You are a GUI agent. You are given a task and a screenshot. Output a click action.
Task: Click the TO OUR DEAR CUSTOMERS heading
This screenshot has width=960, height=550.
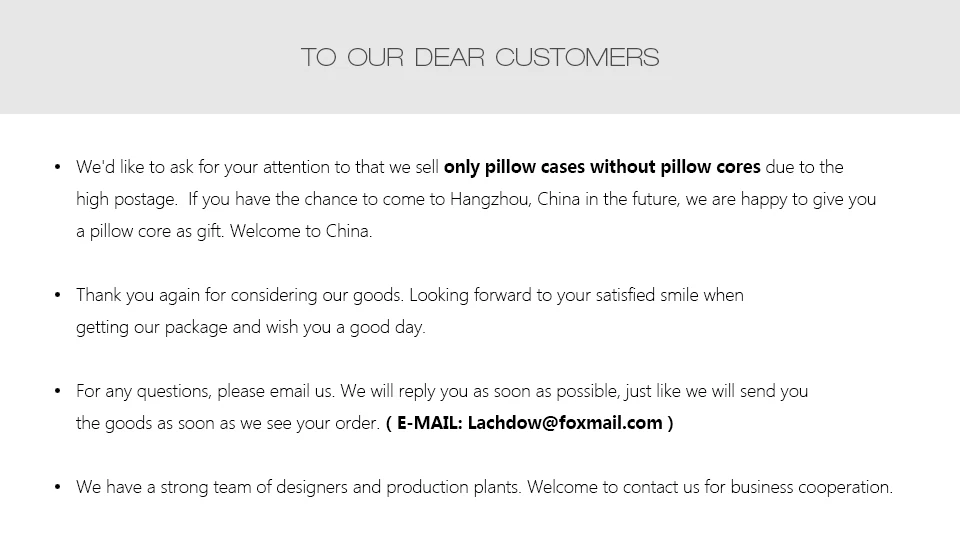click(480, 57)
